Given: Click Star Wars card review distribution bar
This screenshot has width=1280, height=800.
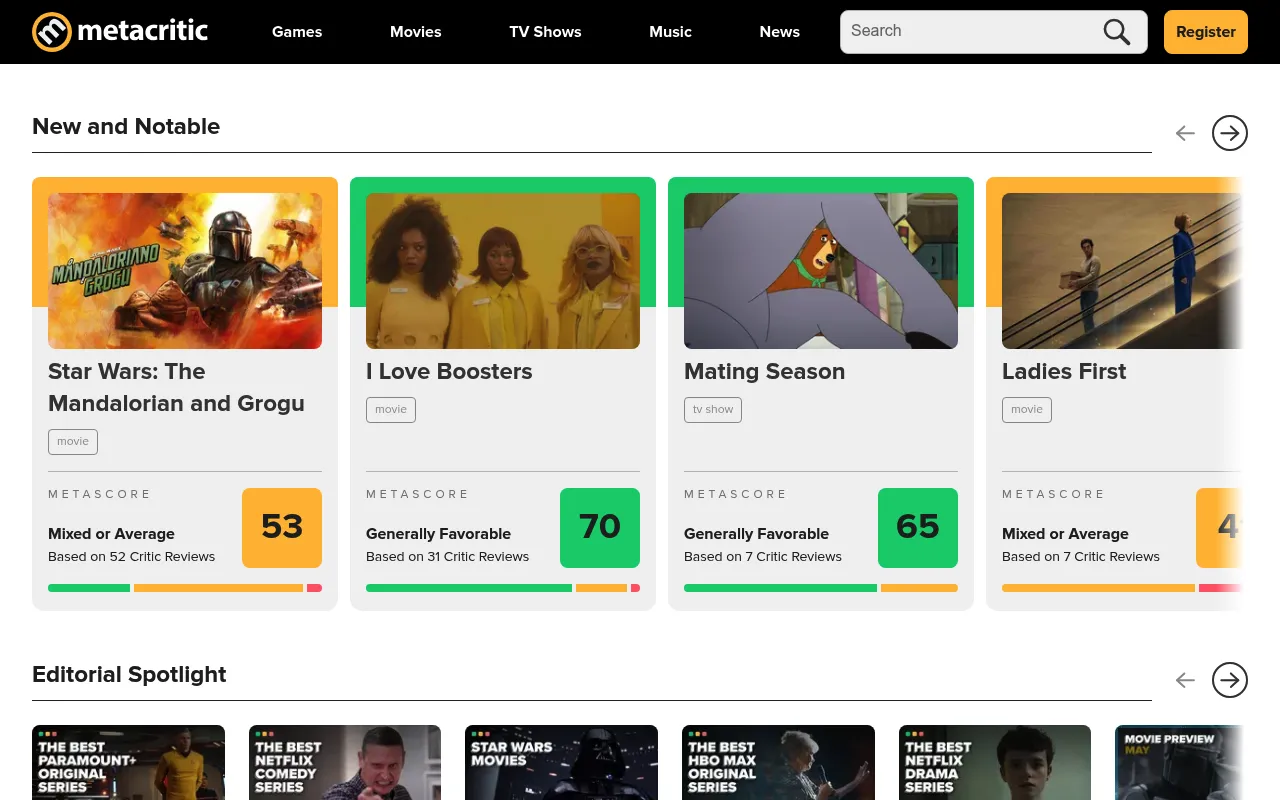Looking at the screenshot, I should point(185,588).
